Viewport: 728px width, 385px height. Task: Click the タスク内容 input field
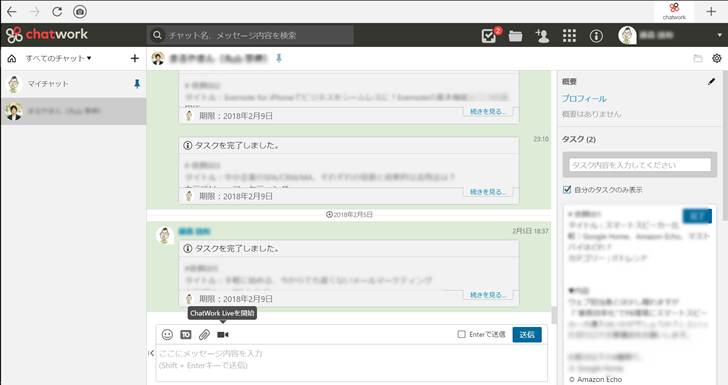click(x=640, y=165)
